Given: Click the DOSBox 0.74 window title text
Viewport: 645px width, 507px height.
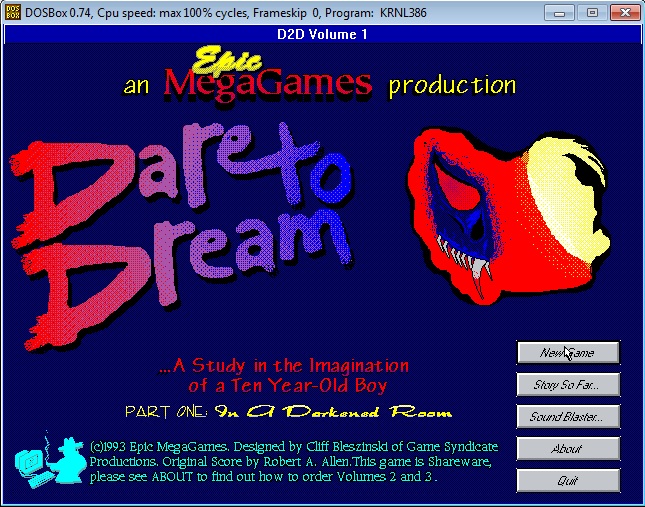Looking at the screenshot, I should (x=225, y=13).
